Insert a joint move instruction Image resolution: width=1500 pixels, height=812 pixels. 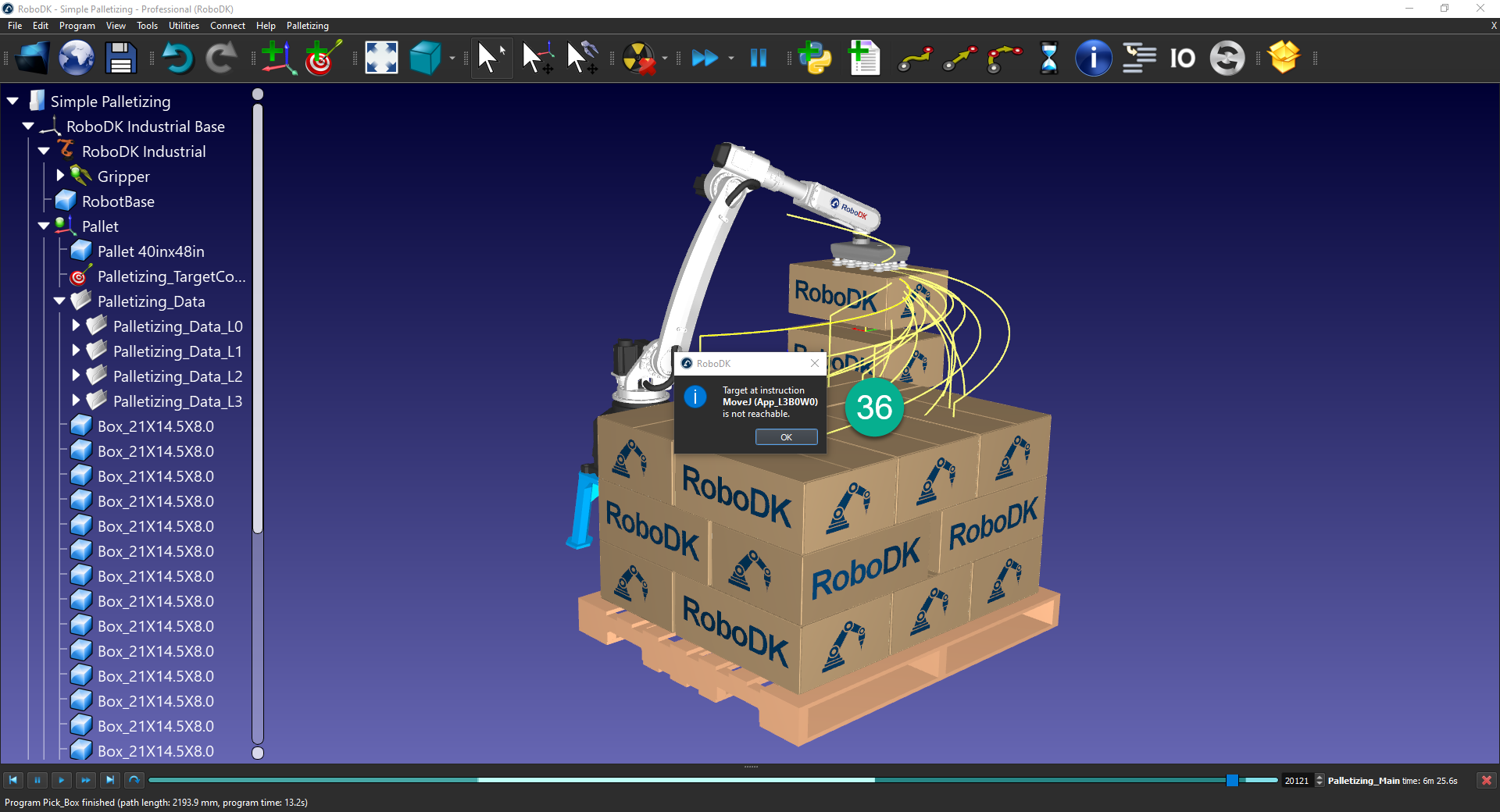915,58
